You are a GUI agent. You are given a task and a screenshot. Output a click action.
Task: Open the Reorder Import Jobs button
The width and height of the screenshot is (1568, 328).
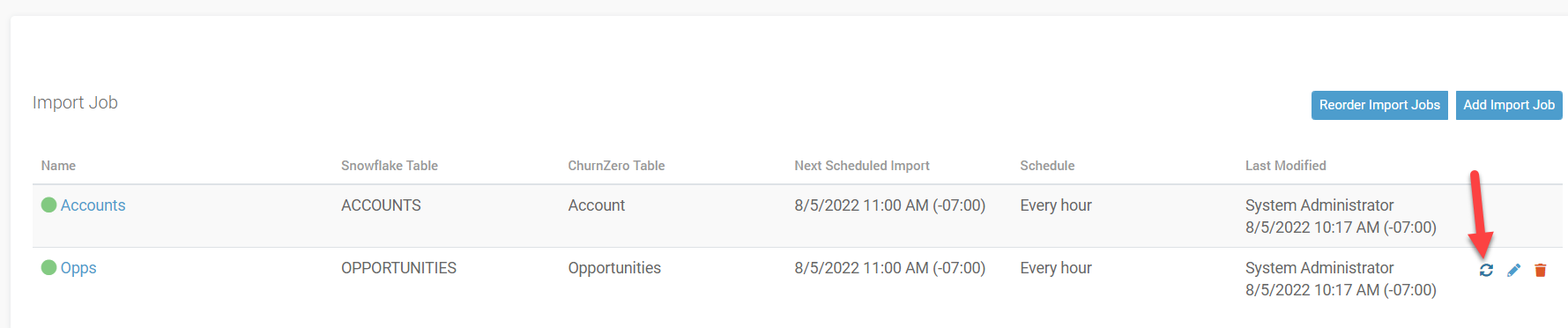1379,105
